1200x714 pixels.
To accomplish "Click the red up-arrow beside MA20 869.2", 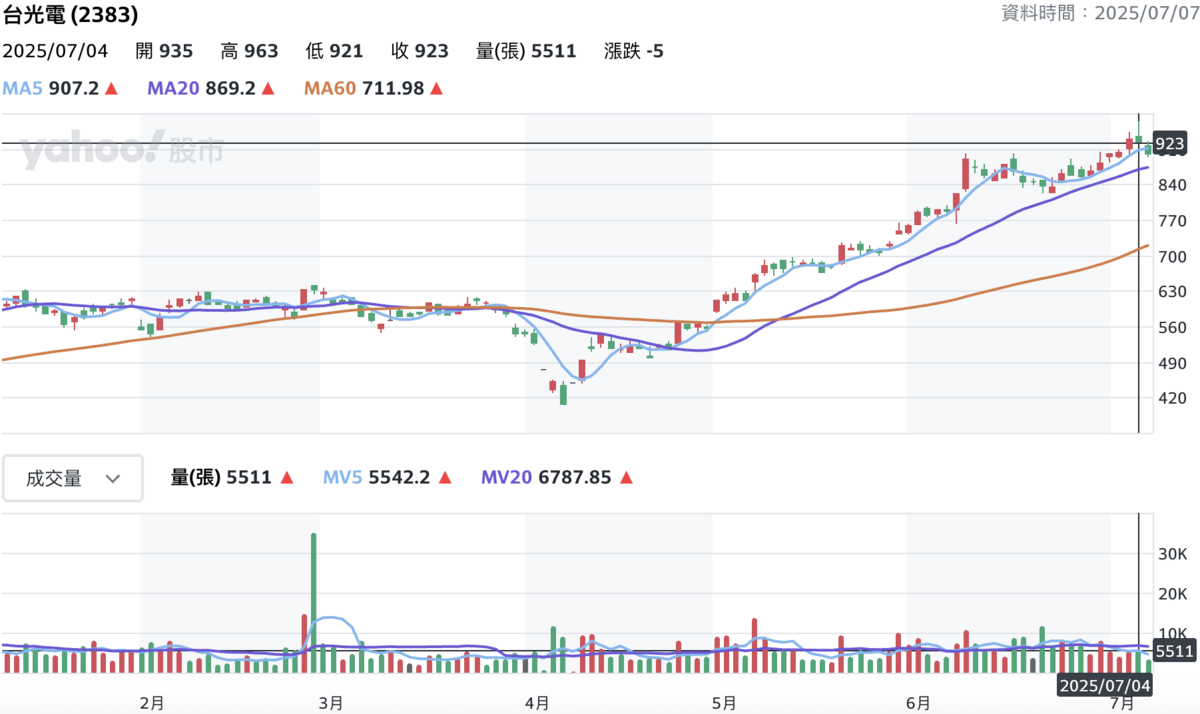I will tap(268, 88).
